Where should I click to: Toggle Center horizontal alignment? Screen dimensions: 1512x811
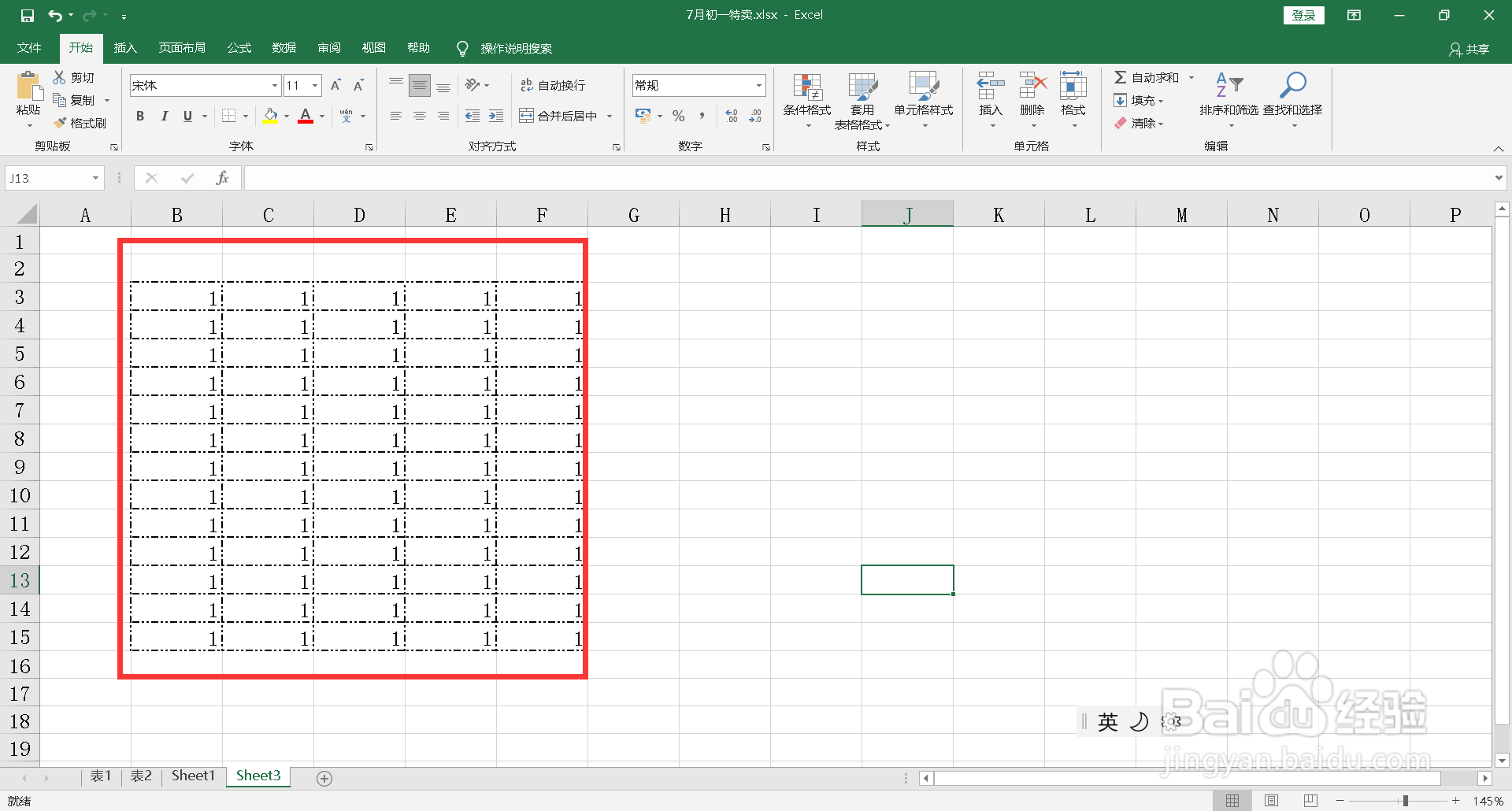[420, 116]
